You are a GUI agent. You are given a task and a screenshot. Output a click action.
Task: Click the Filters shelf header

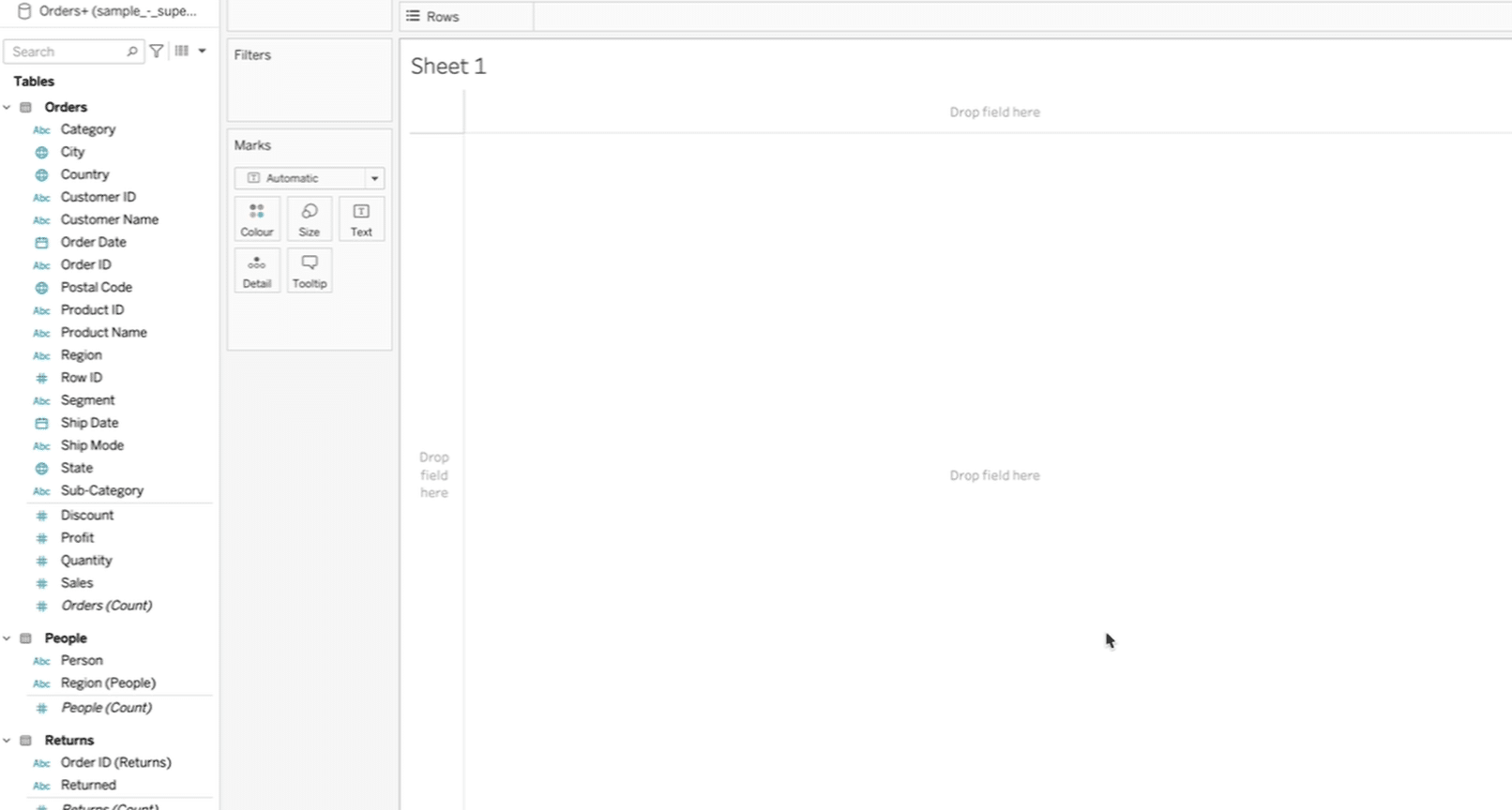tap(252, 54)
